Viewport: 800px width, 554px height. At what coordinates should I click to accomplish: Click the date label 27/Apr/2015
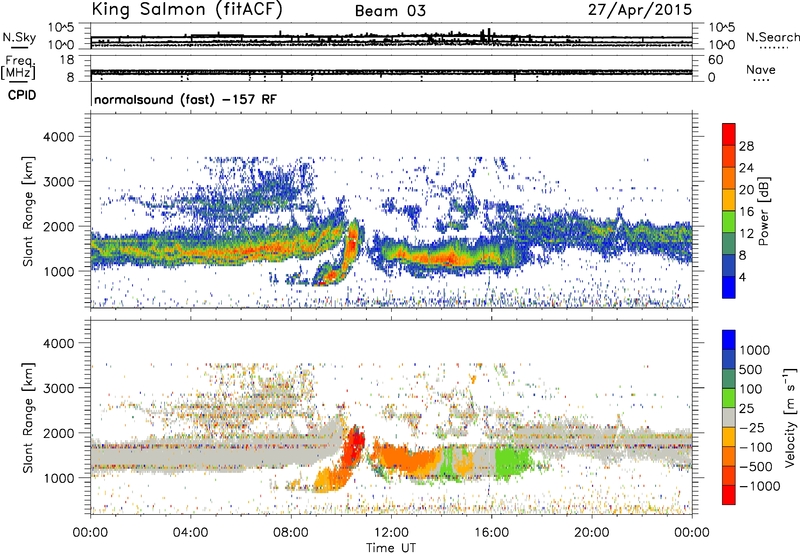640,9
